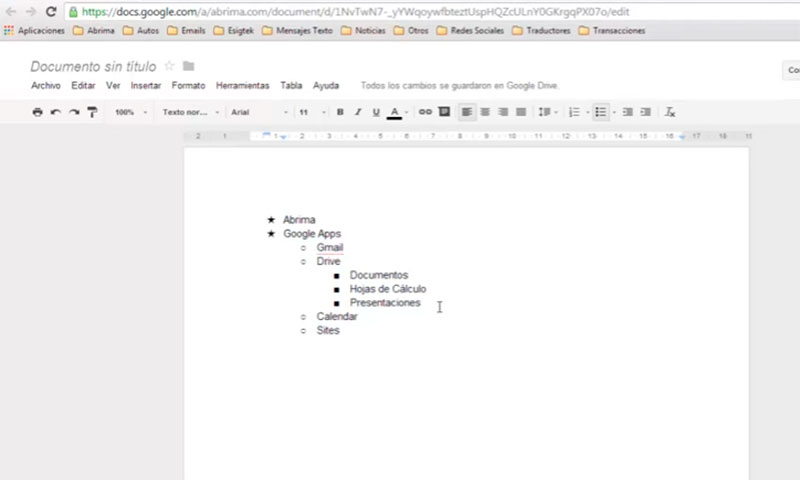Undo the last action
Viewport: 800px width, 480px height.
[56, 112]
